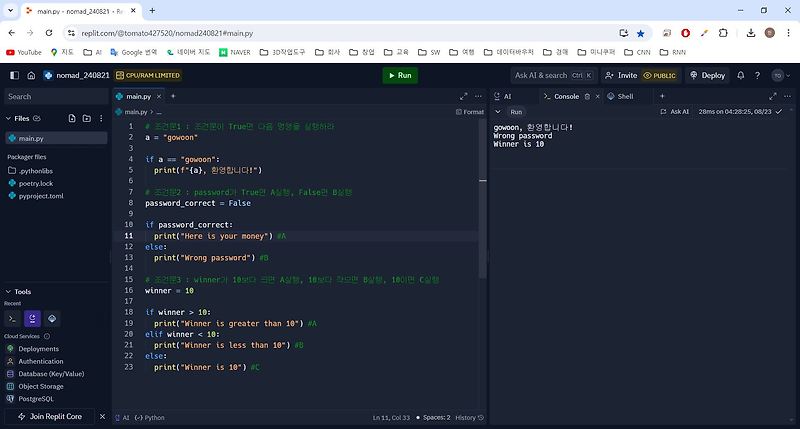The image size is (800, 429).
Task: Create a new file icon in Files
Action: pyautogui.click(x=72, y=118)
